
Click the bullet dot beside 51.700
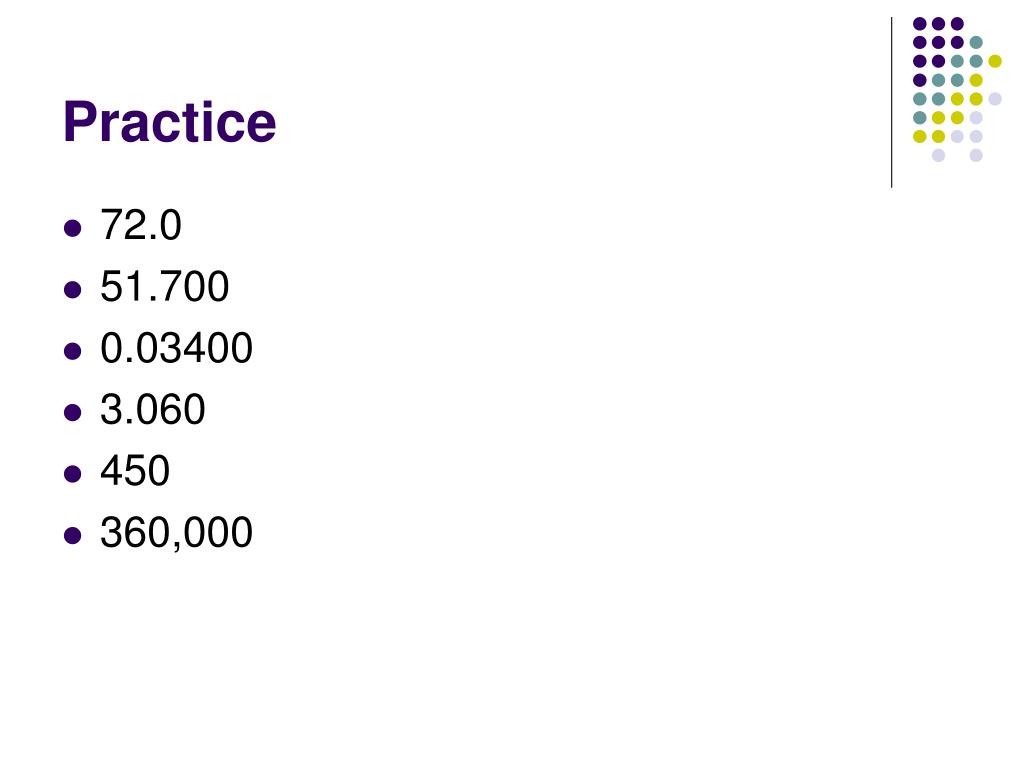pyautogui.click(x=72, y=289)
